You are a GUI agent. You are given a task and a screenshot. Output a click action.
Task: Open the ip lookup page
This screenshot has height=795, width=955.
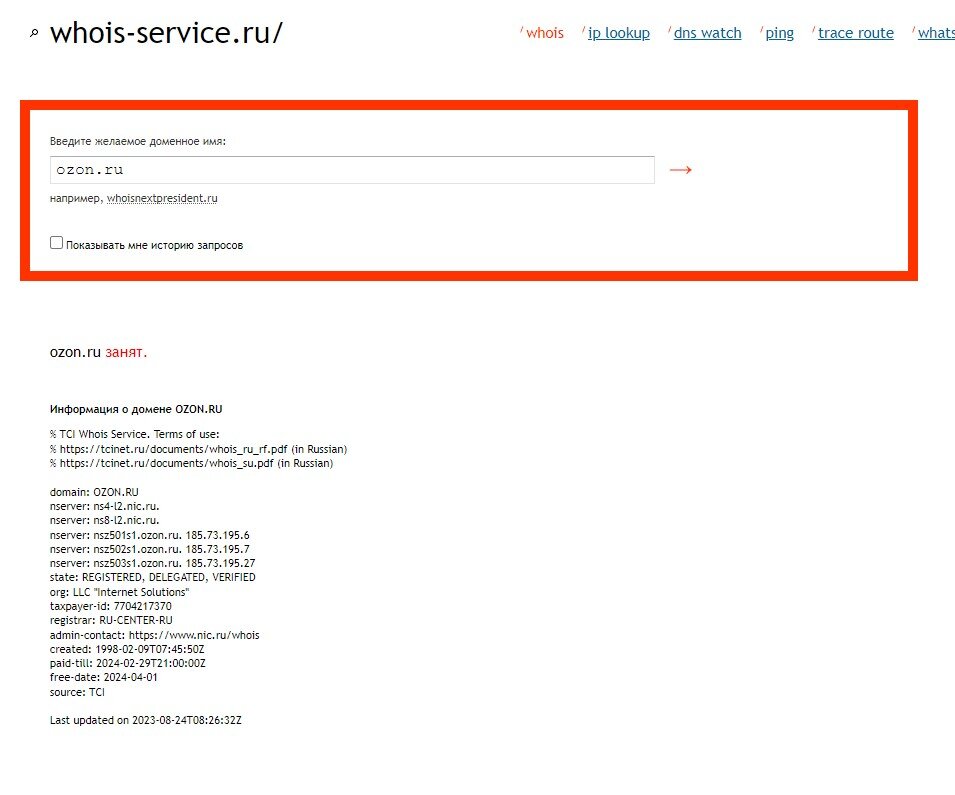point(618,33)
